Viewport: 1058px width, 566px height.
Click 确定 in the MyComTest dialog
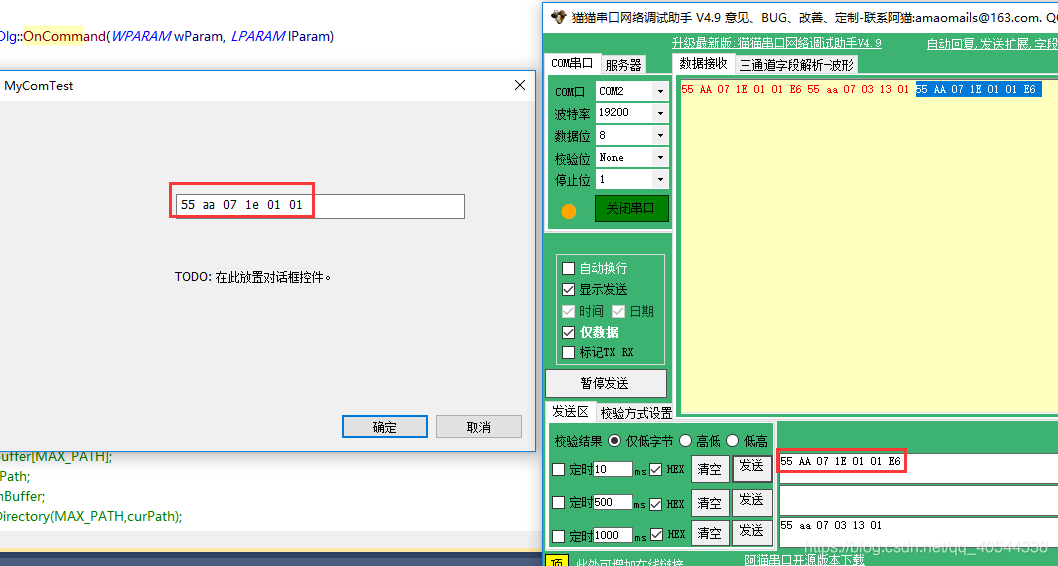[x=385, y=426]
